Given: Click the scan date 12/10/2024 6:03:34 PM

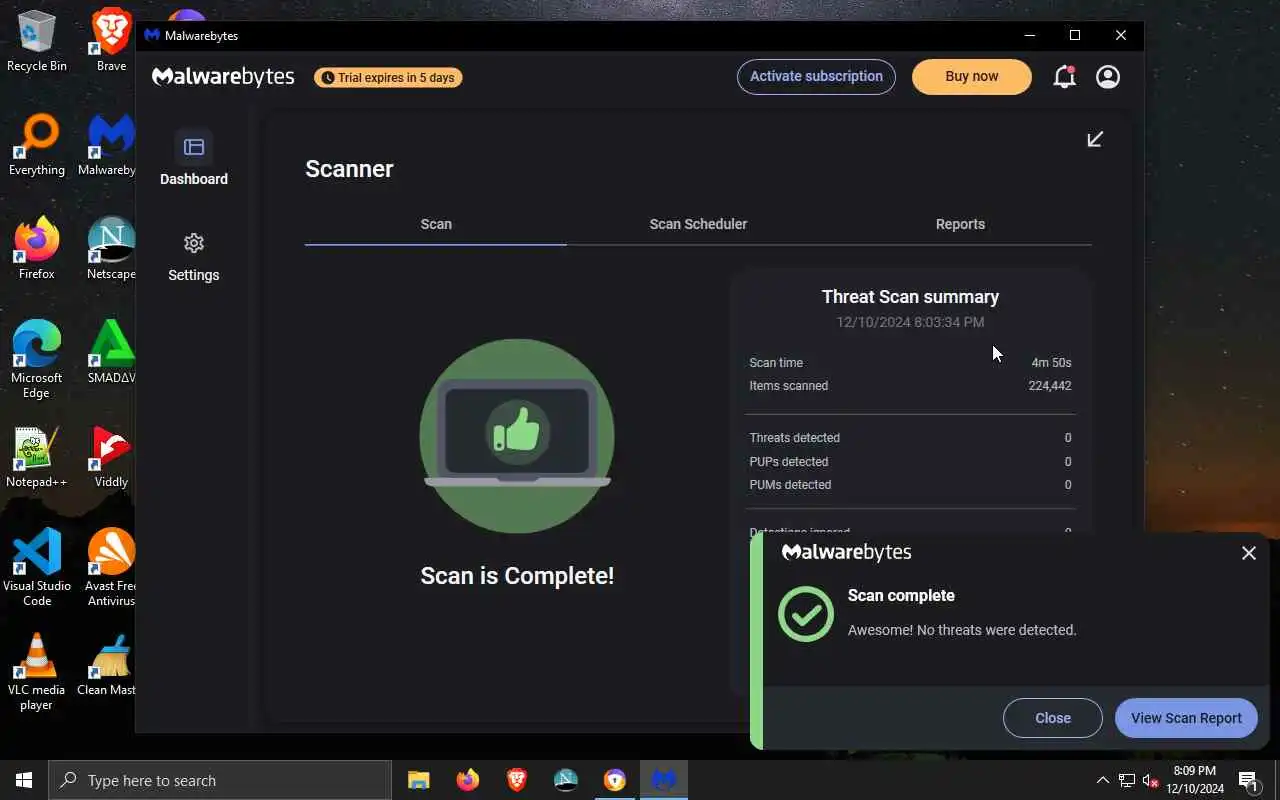Looking at the screenshot, I should click(910, 322).
